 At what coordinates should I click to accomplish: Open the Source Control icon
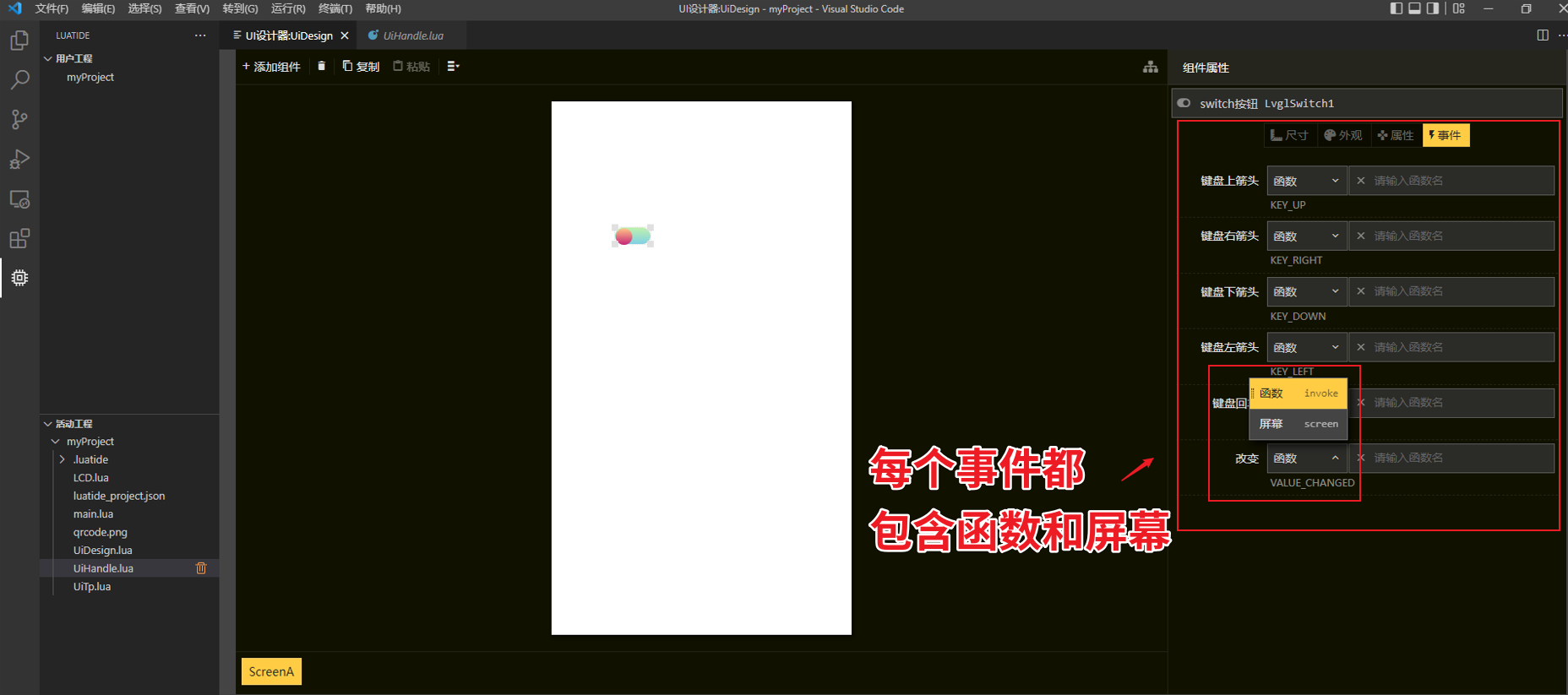click(x=19, y=120)
